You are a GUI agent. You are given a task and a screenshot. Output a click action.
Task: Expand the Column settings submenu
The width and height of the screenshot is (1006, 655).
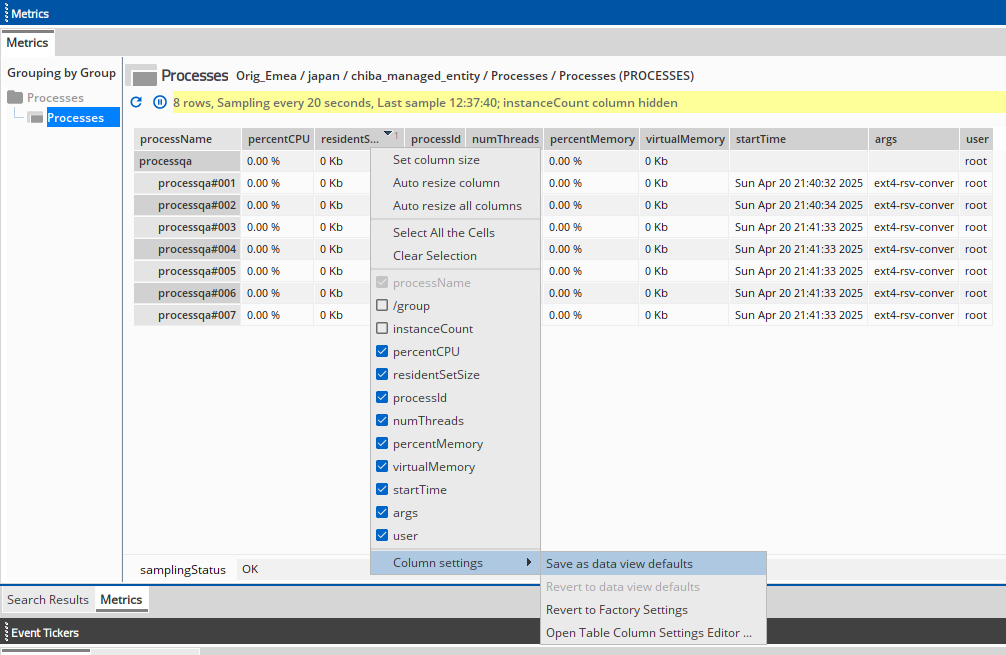tap(455, 563)
